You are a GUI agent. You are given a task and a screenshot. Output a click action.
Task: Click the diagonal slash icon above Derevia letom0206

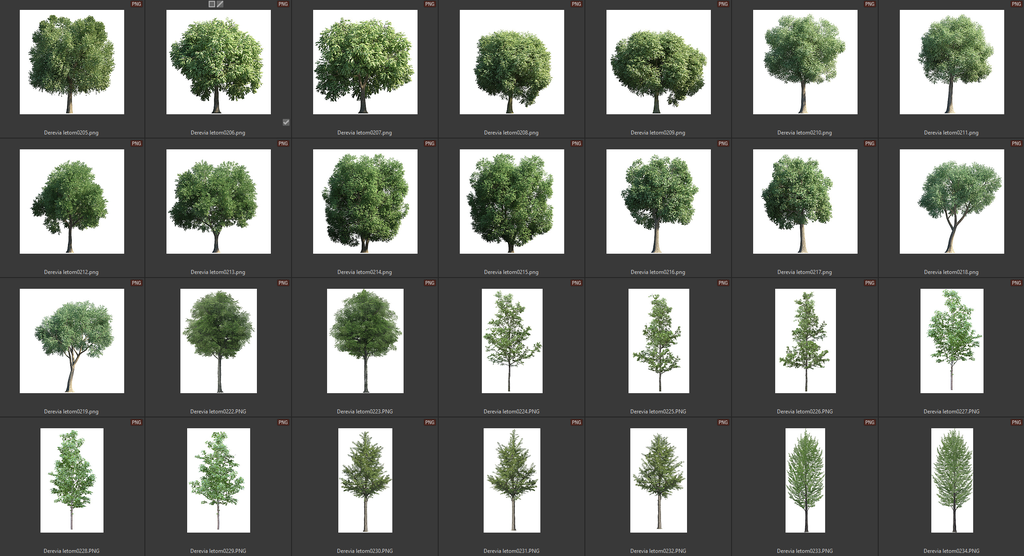[220, 4]
